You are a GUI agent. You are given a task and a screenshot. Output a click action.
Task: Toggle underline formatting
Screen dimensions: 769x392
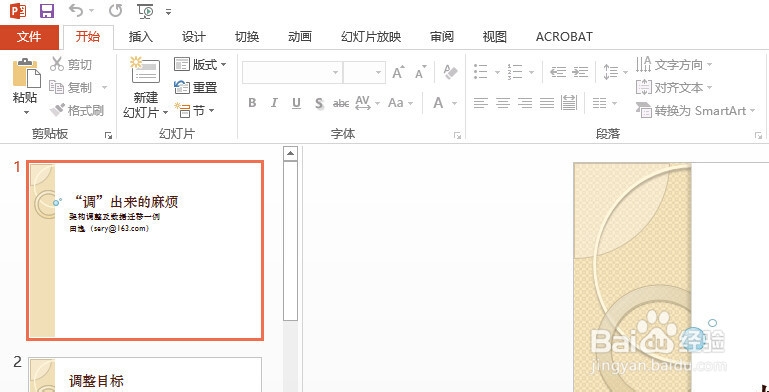click(x=296, y=103)
